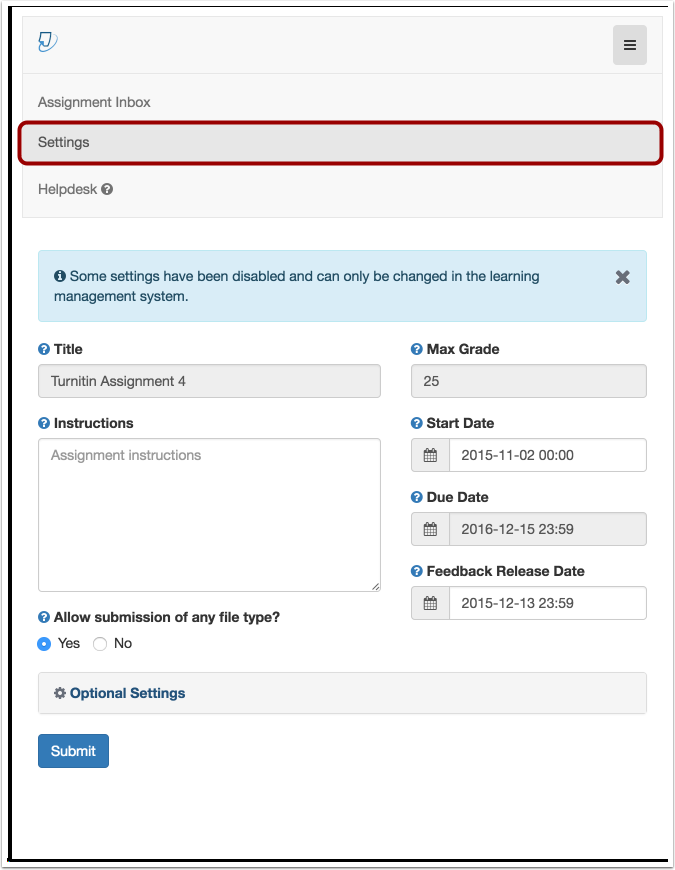Click into the Assignment instructions text area

click(x=209, y=515)
